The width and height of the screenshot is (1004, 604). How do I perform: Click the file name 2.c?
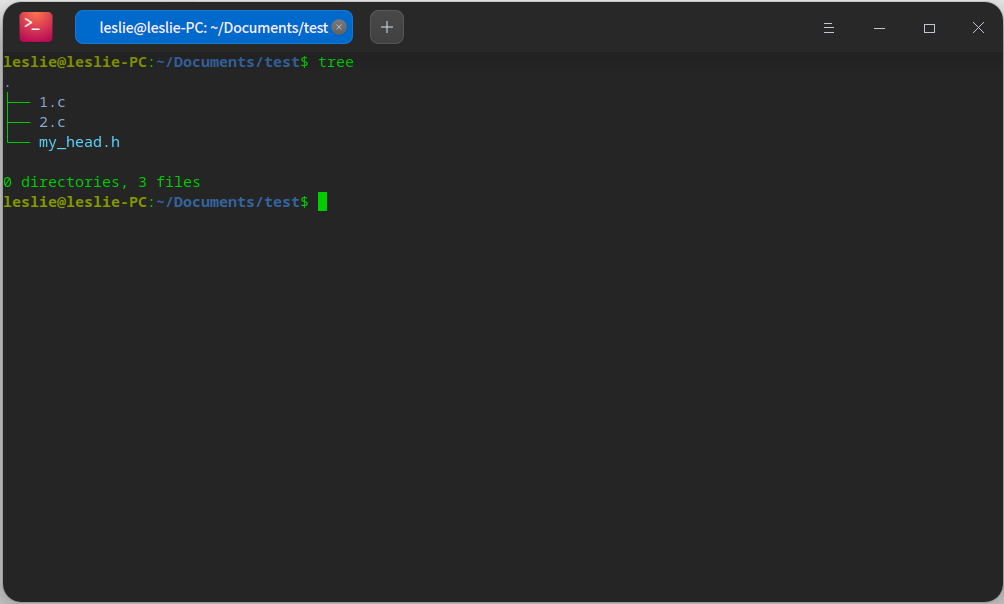[x=52, y=122]
